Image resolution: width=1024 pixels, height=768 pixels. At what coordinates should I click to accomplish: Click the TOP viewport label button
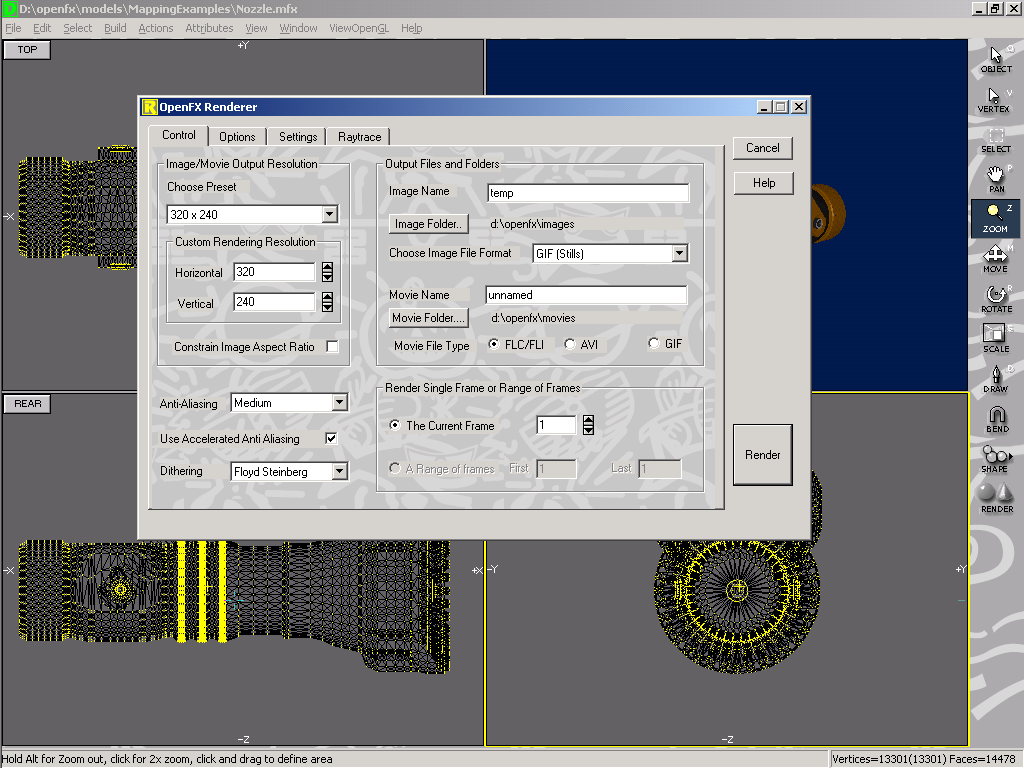pos(27,50)
